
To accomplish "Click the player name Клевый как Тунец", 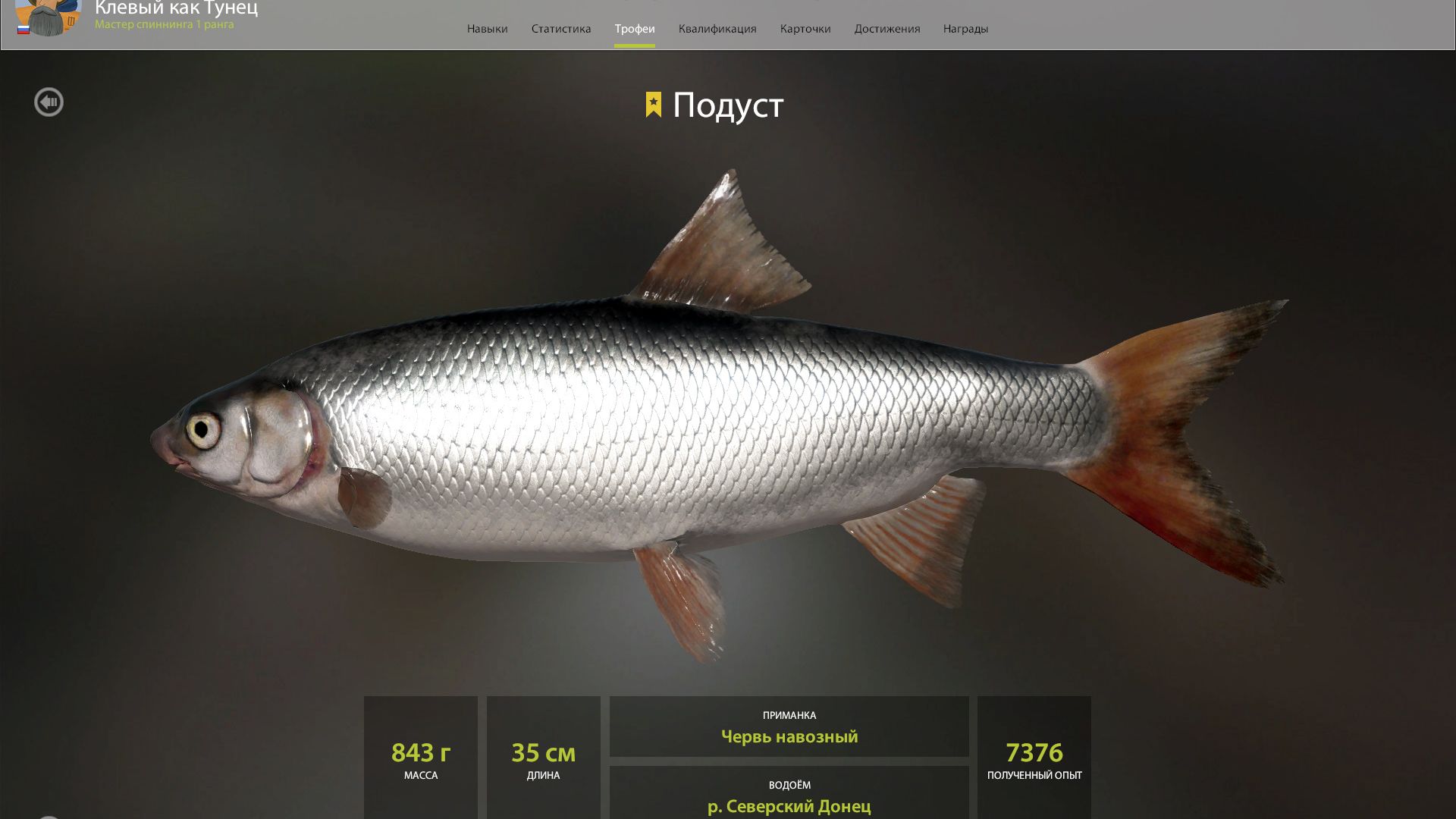I will 176,8.
